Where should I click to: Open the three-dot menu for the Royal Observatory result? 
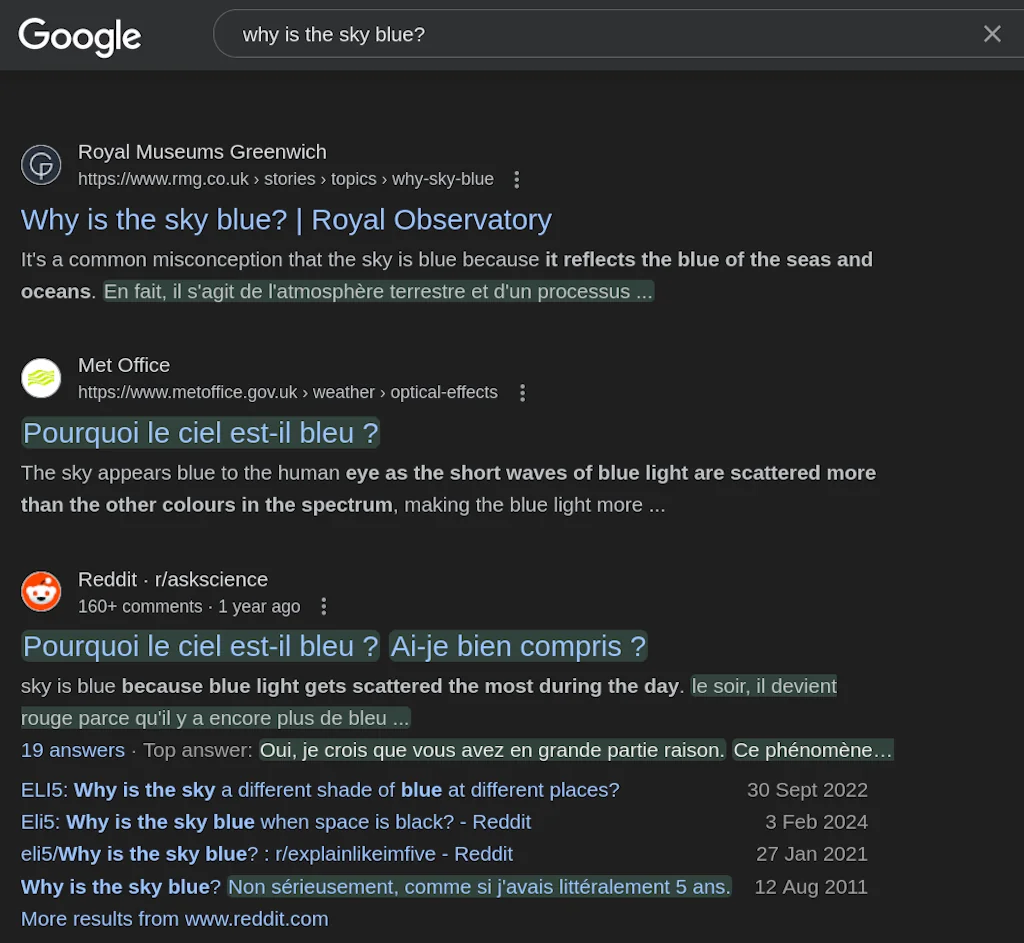[x=517, y=179]
